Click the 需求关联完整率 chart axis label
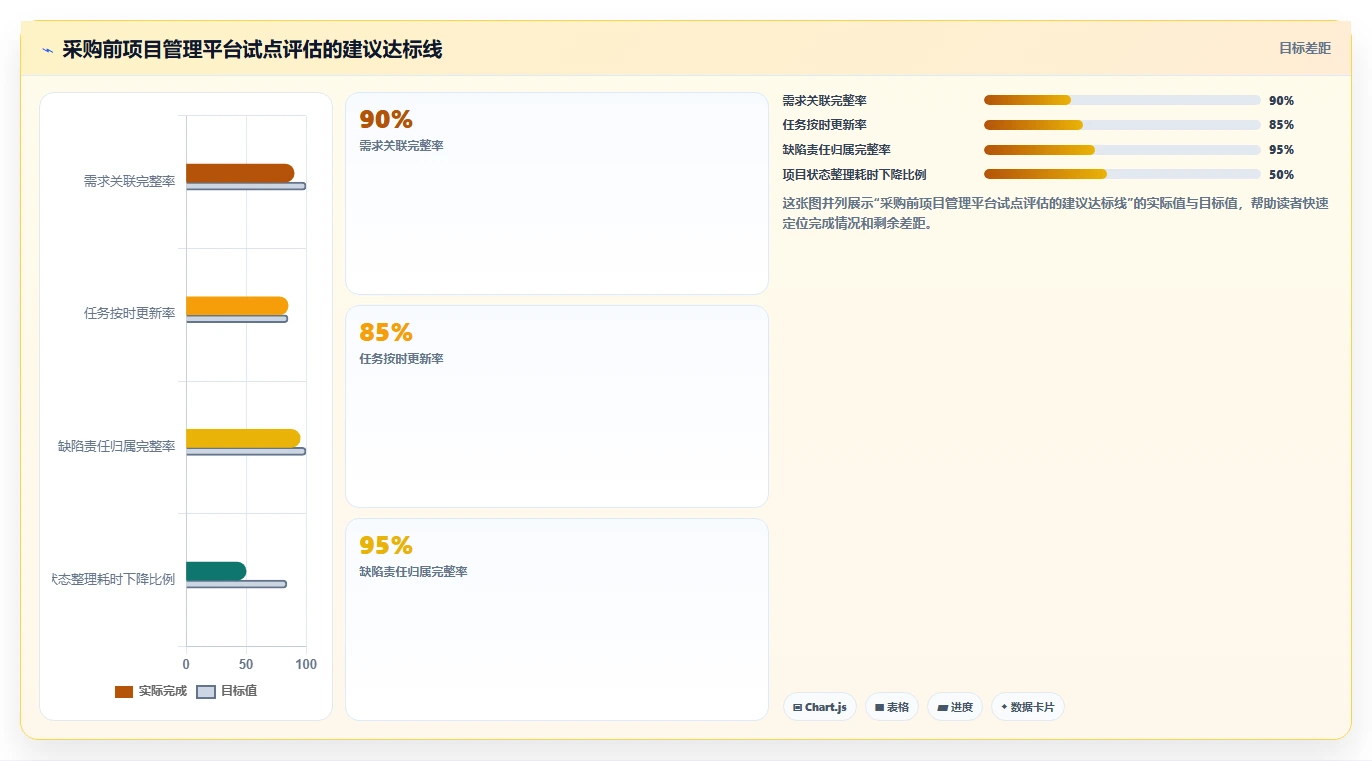This screenshot has width=1372, height=761. (x=129, y=181)
